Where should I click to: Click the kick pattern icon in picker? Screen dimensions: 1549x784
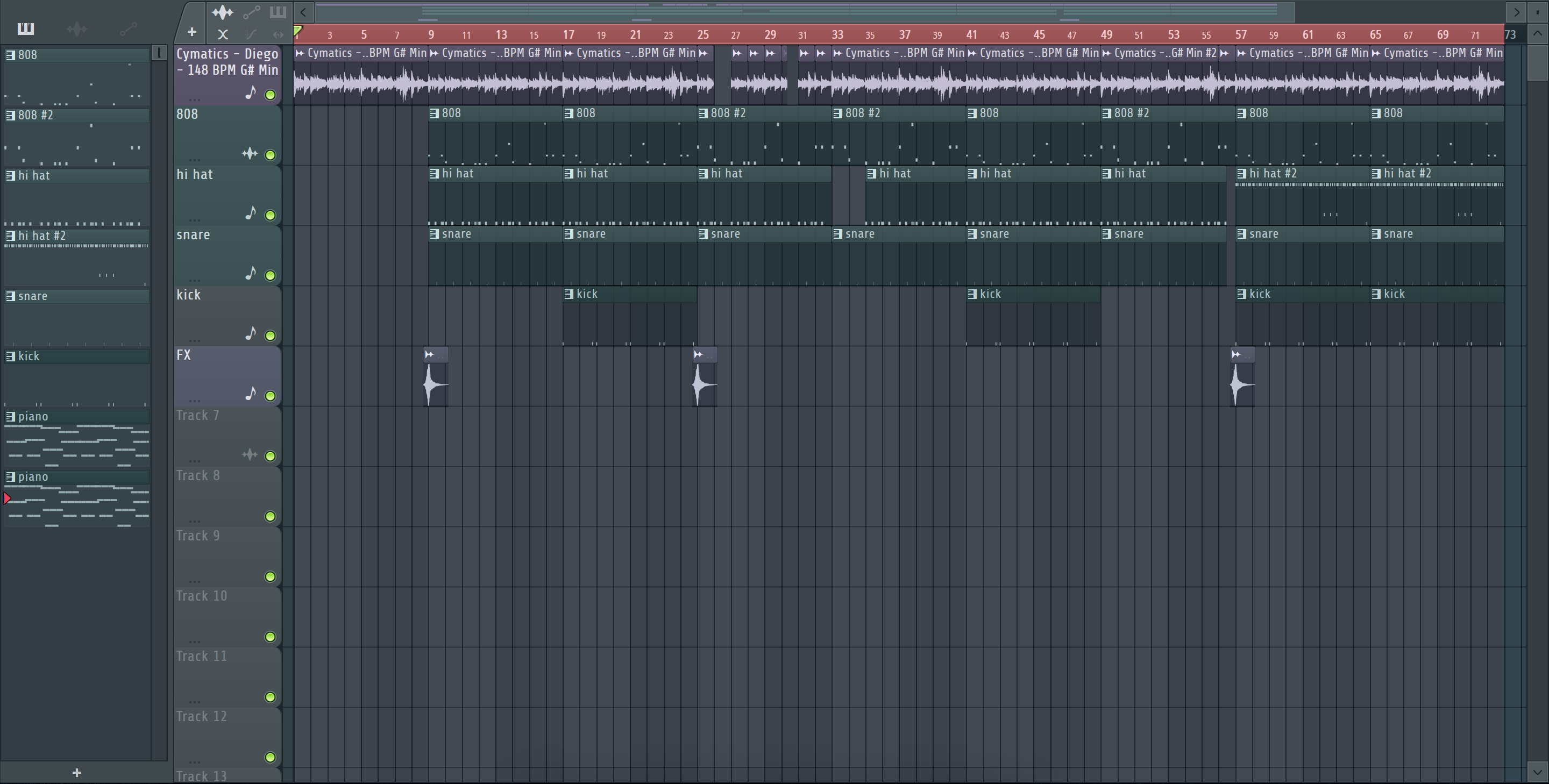click(10, 356)
